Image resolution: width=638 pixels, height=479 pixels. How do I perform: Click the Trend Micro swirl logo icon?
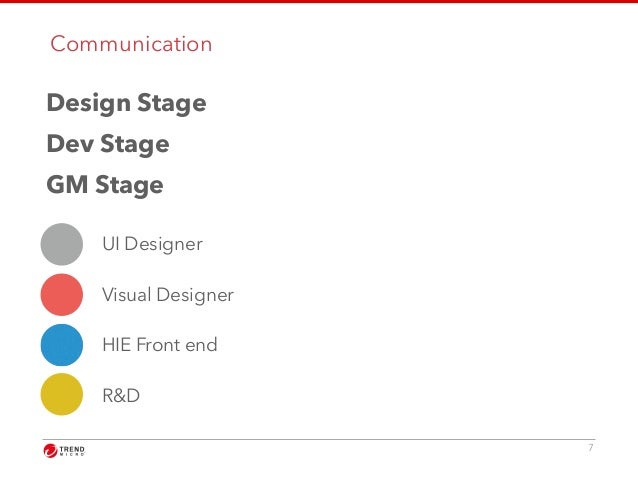coord(51,451)
